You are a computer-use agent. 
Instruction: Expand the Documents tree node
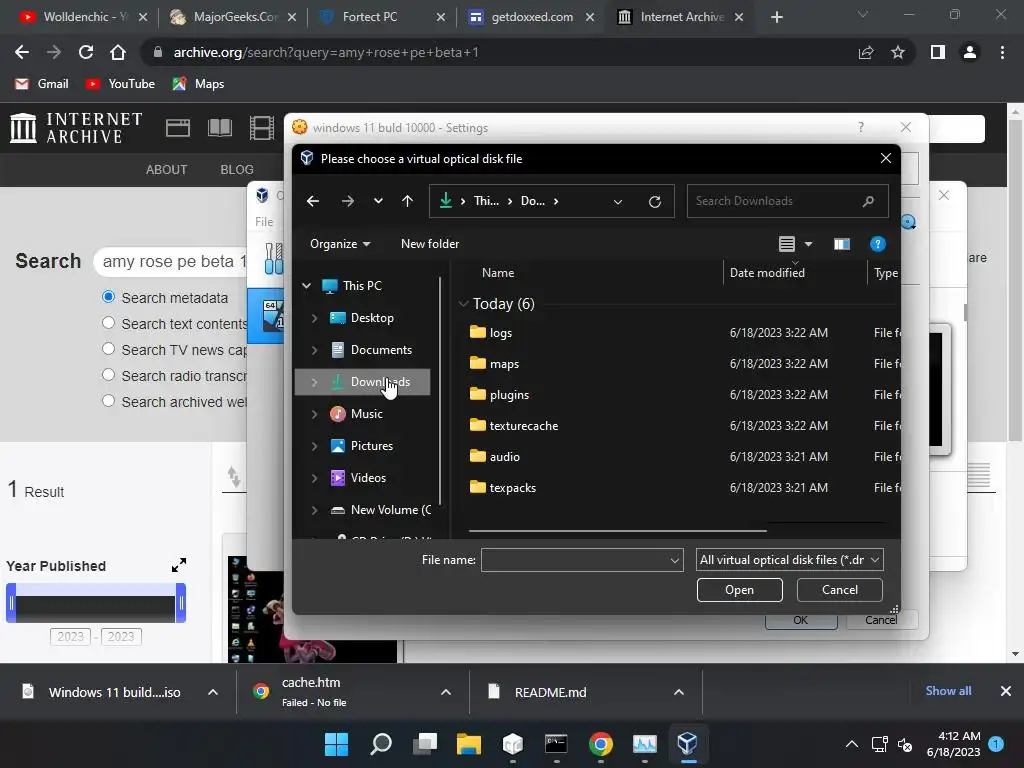tap(314, 350)
